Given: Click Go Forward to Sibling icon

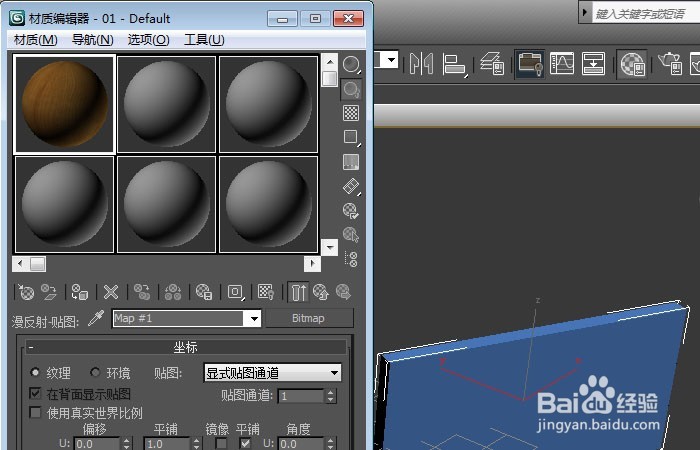Looking at the screenshot, I should pos(343,292).
